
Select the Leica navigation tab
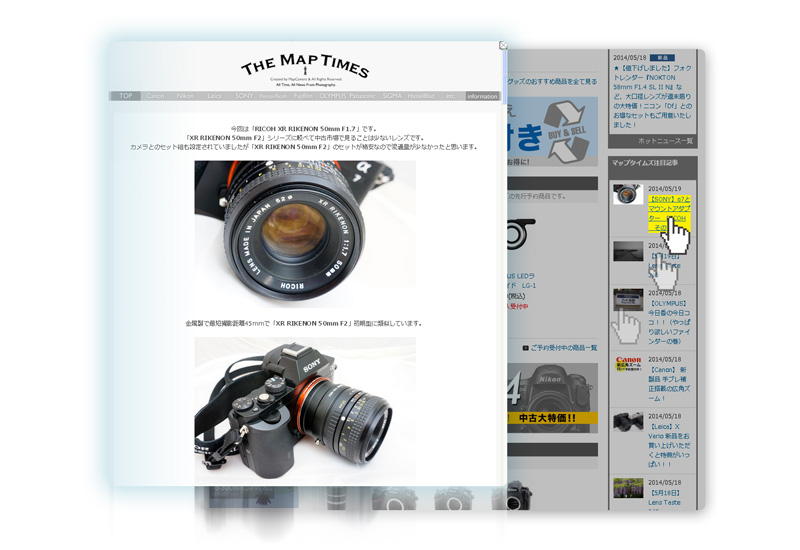click(x=214, y=96)
